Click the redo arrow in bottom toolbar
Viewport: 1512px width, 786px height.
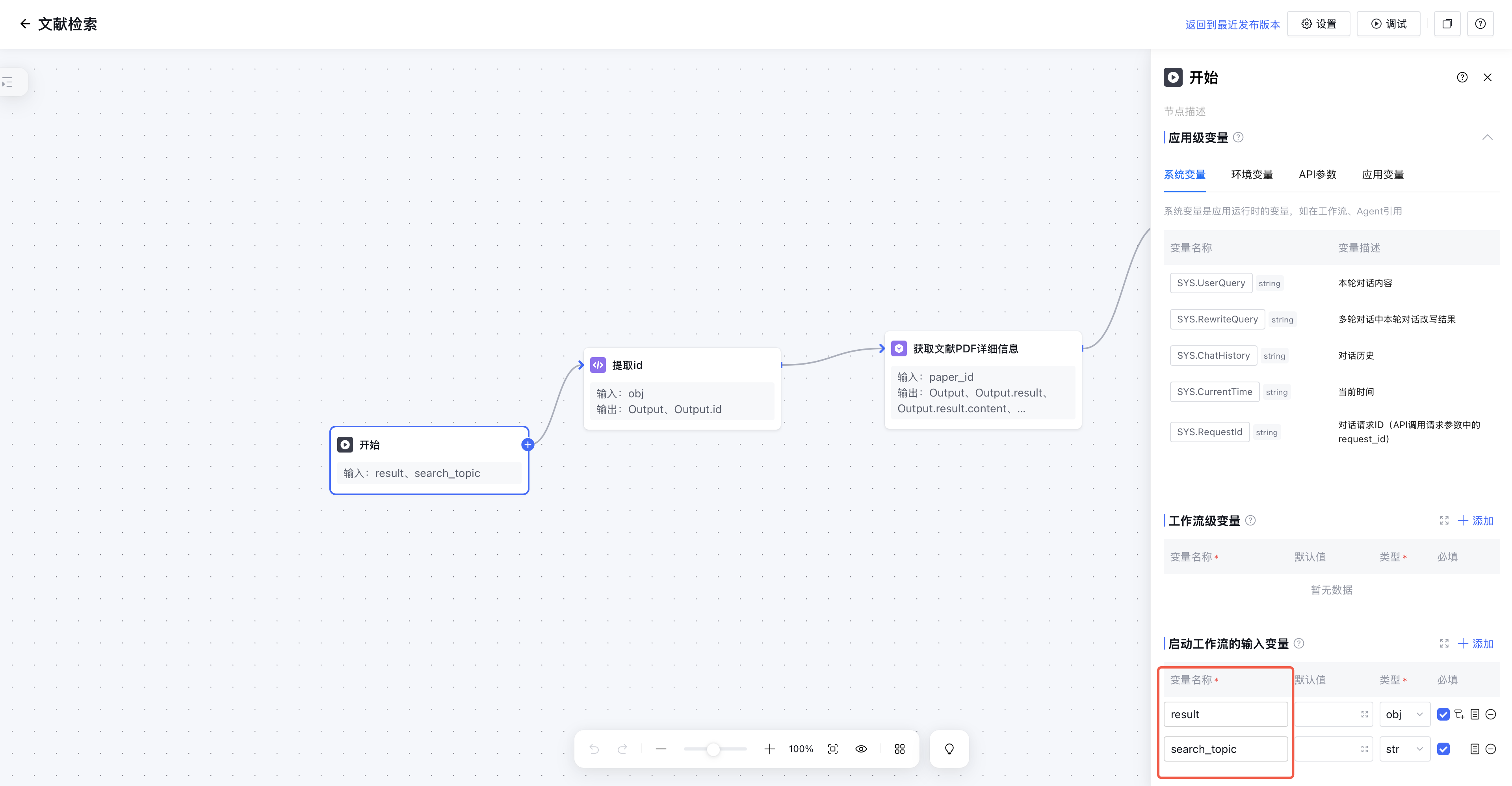[x=622, y=749]
